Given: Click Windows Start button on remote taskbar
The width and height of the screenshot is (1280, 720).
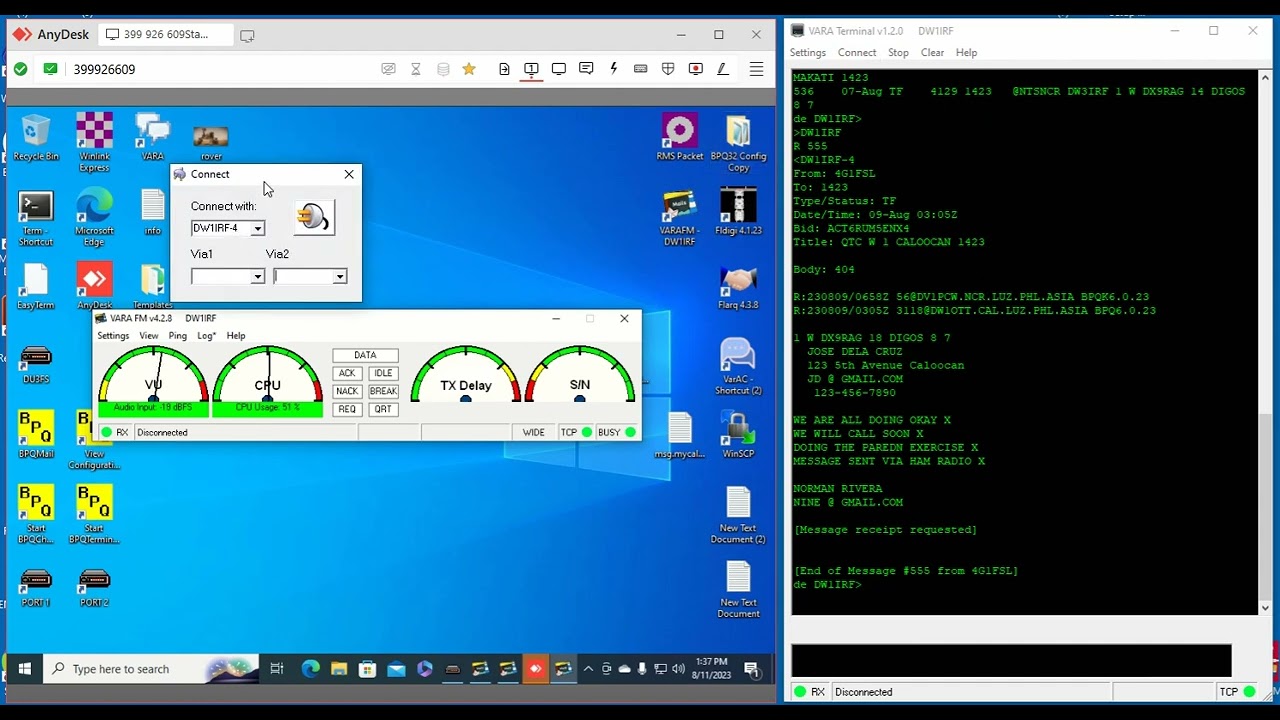Looking at the screenshot, I should [25, 669].
